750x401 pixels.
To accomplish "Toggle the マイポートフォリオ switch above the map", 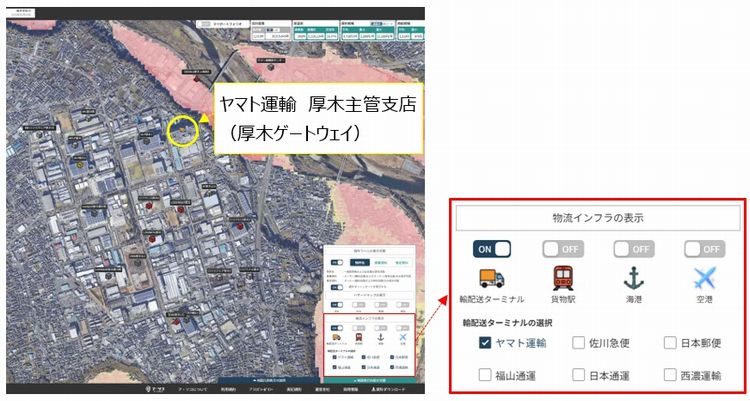I will (x=205, y=23).
